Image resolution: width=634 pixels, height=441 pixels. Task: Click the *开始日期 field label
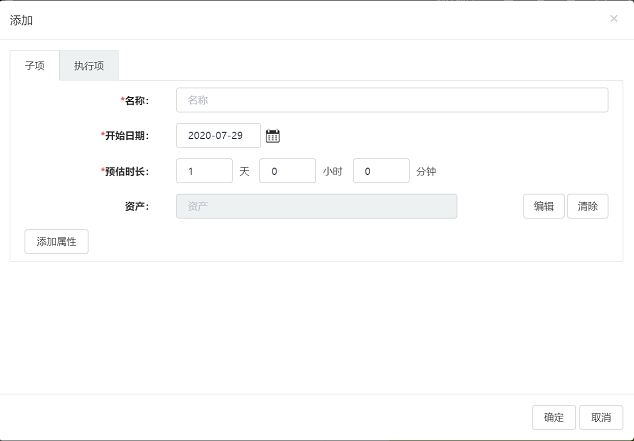click(125, 136)
